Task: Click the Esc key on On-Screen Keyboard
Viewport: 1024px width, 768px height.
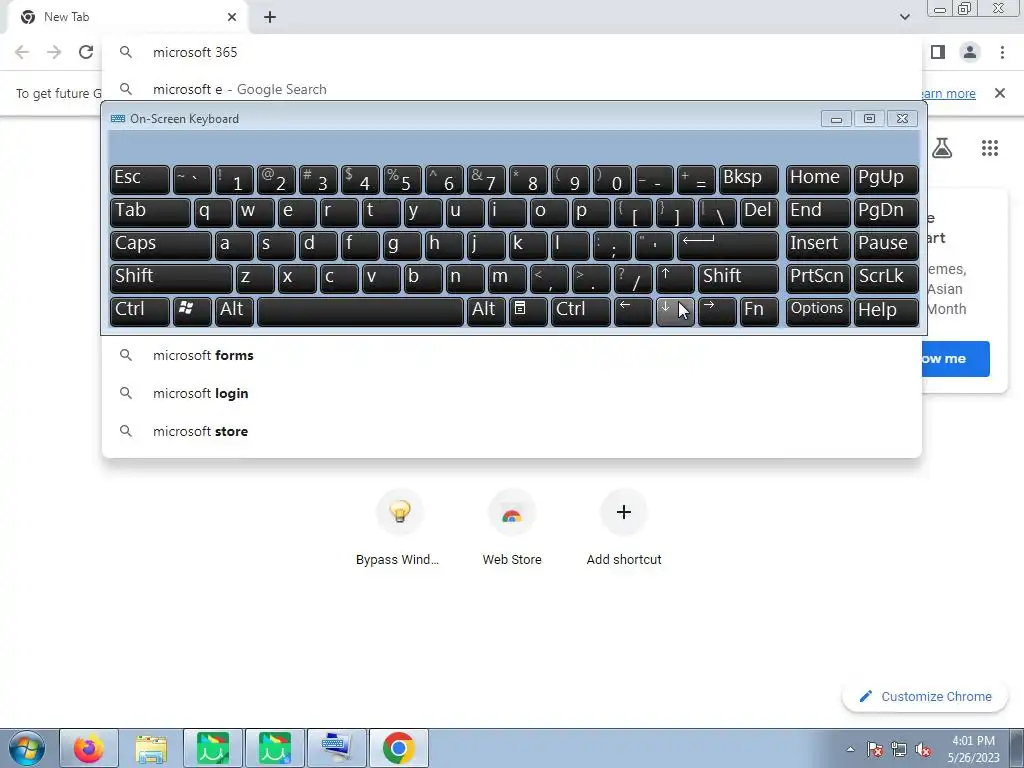Action: coord(140,180)
